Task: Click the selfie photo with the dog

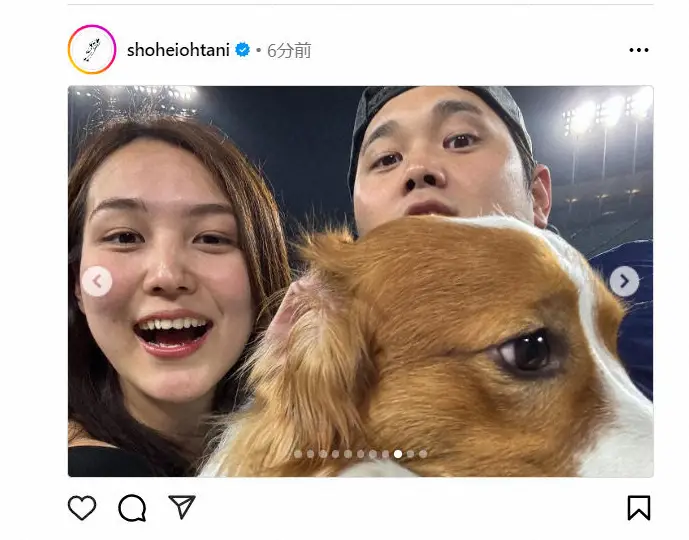Action: (360, 281)
